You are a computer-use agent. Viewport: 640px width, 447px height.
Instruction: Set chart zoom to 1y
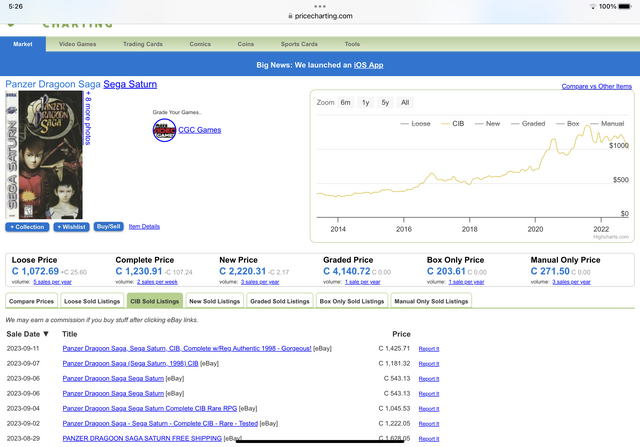365,102
